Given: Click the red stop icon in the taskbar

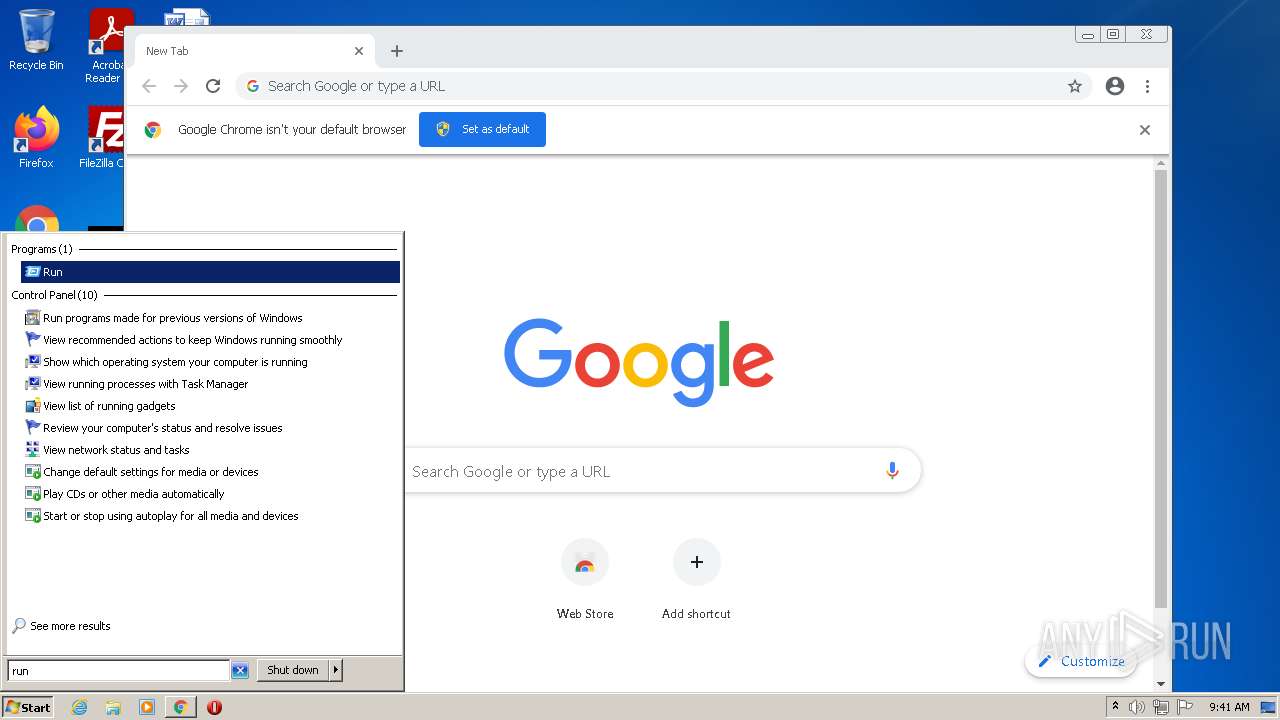Looking at the screenshot, I should click(x=214, y=707).
